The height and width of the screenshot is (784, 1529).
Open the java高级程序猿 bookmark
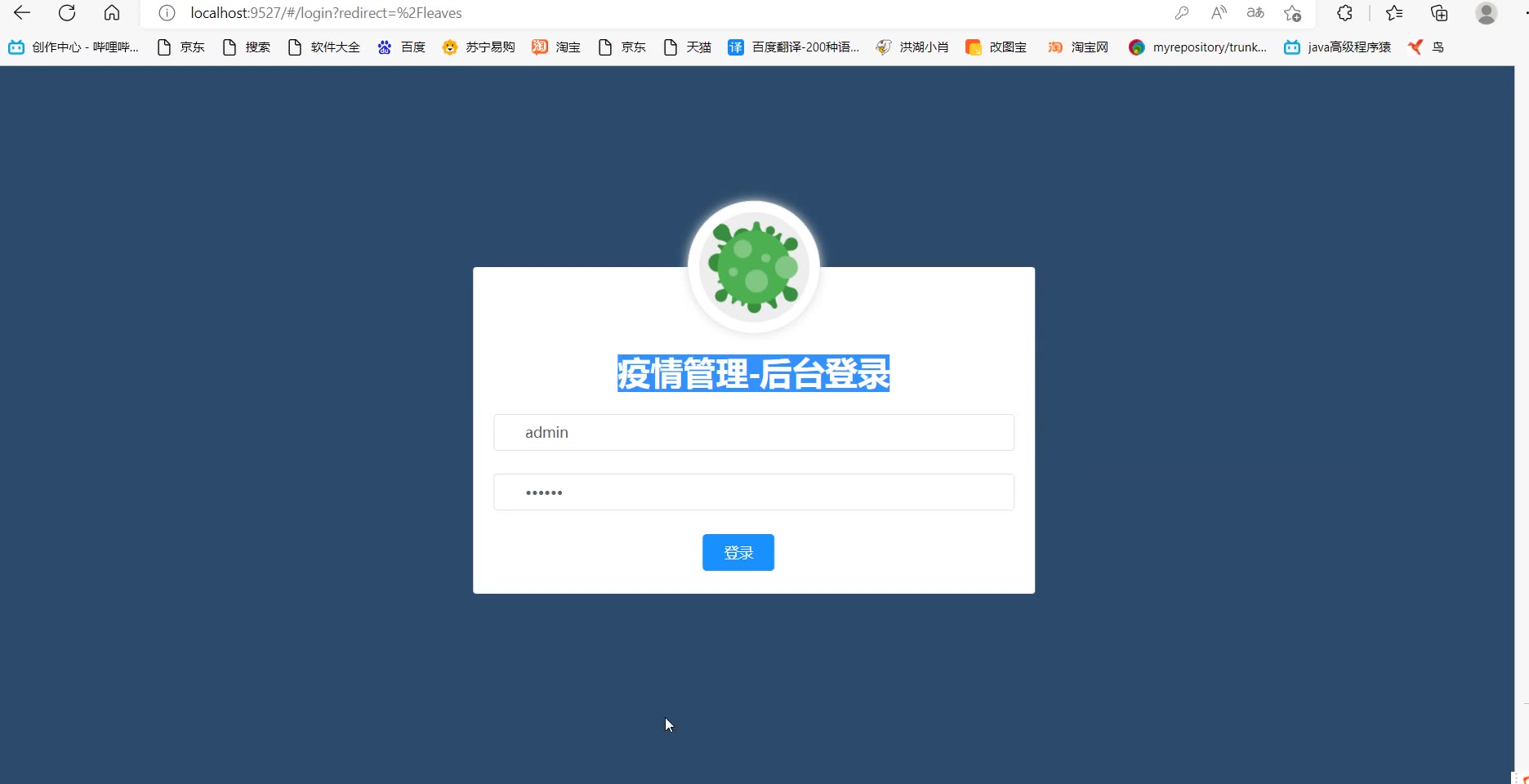[x=1338, y=47]
